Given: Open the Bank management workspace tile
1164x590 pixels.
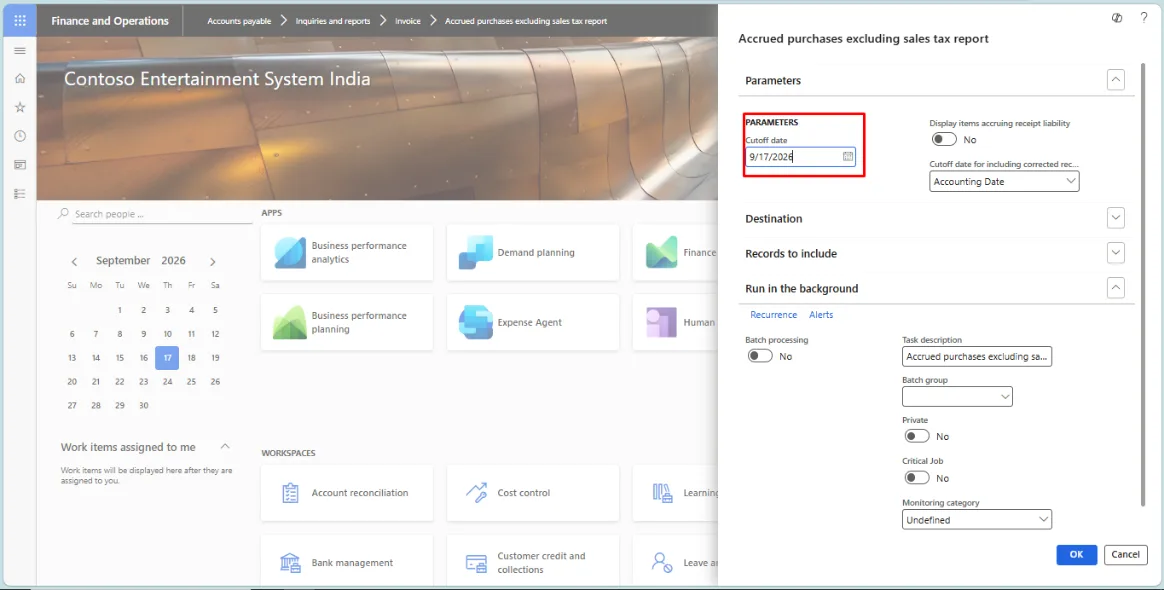Looking at the screenshot, I should tap(347, 563).
